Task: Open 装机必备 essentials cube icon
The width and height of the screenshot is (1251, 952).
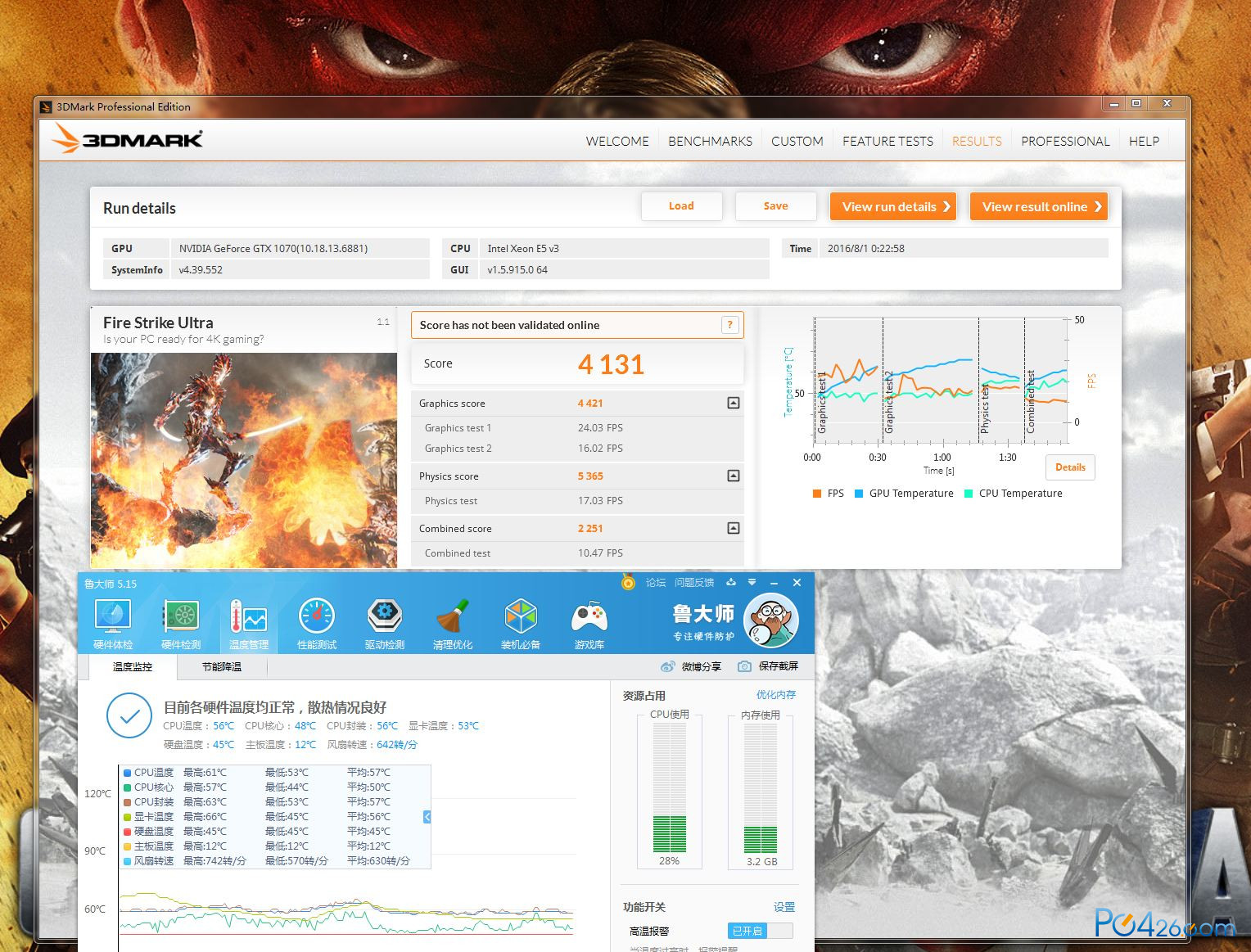Action: (521, 624)
